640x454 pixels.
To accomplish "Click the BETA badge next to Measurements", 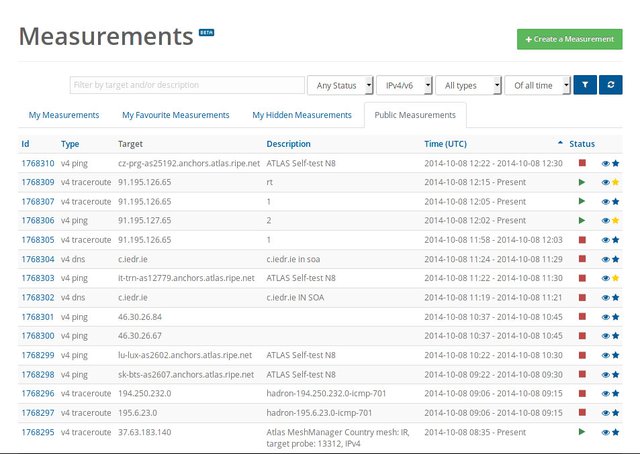I will click(x=207, y=32).
